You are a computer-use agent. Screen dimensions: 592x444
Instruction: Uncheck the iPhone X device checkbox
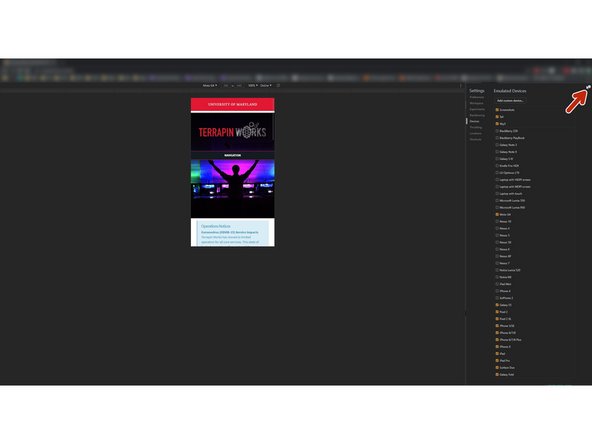point(497,347)
